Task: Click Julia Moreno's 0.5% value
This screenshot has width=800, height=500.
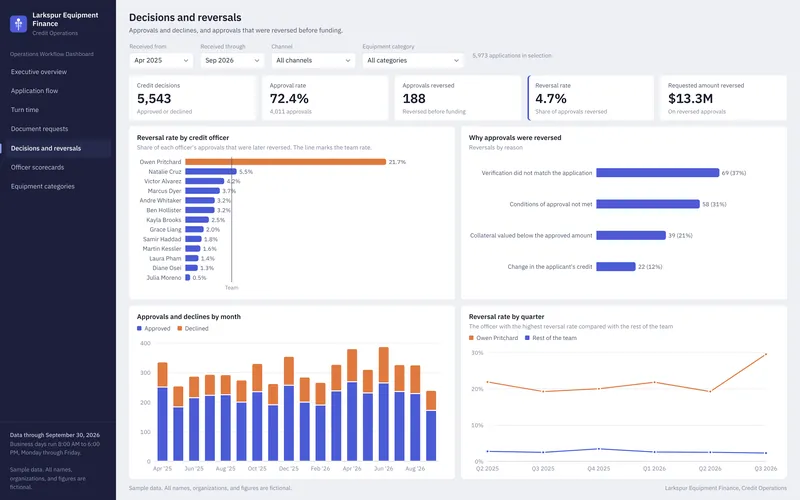Action: coord(199,278)
